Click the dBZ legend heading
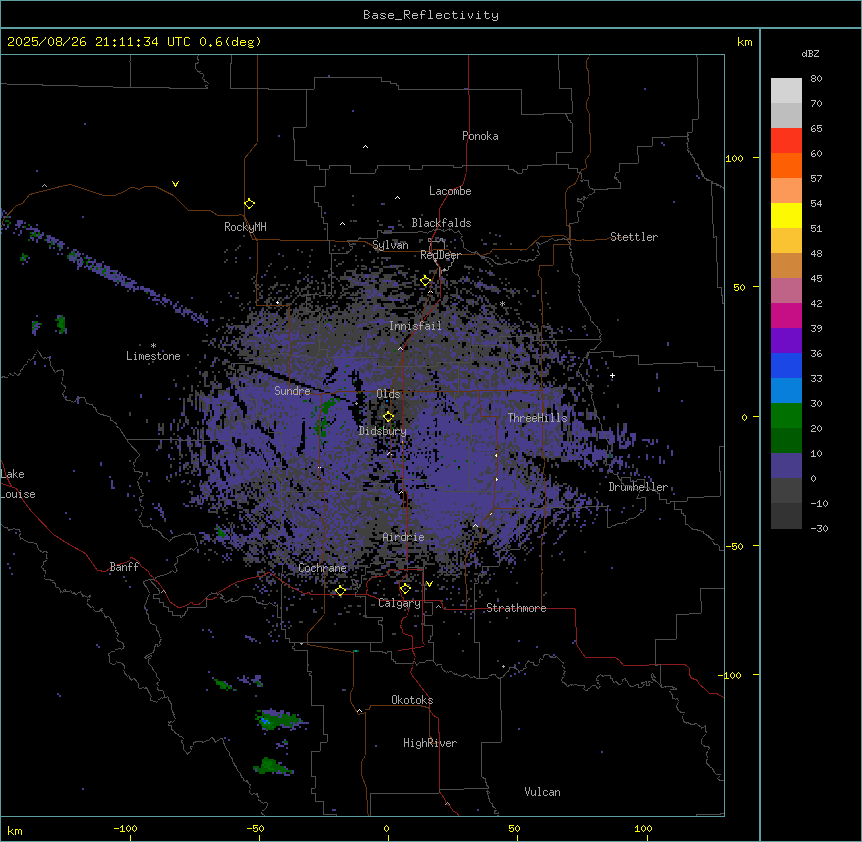Image resolution: width=862 pixels, height=842 pixels. (x=810, y=54)
